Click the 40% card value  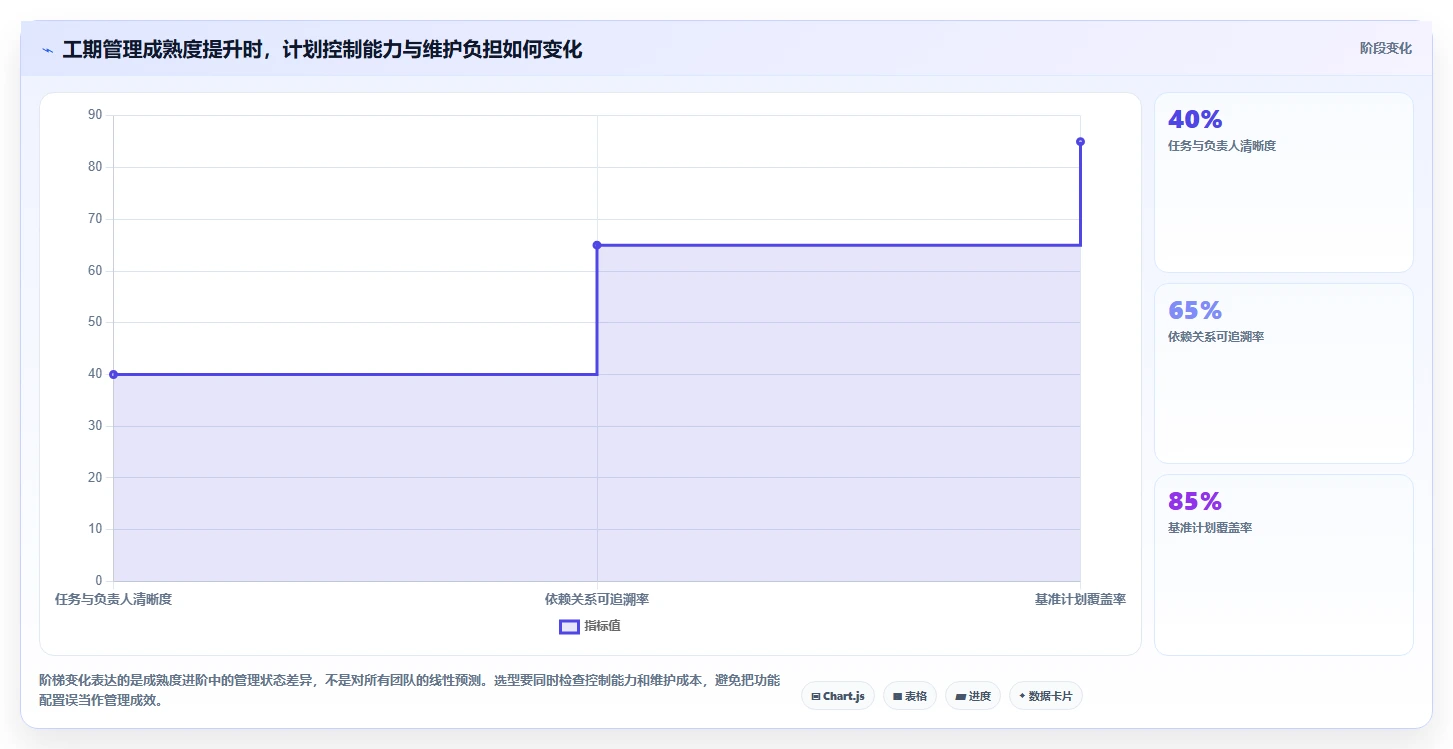pos(1195,119)
